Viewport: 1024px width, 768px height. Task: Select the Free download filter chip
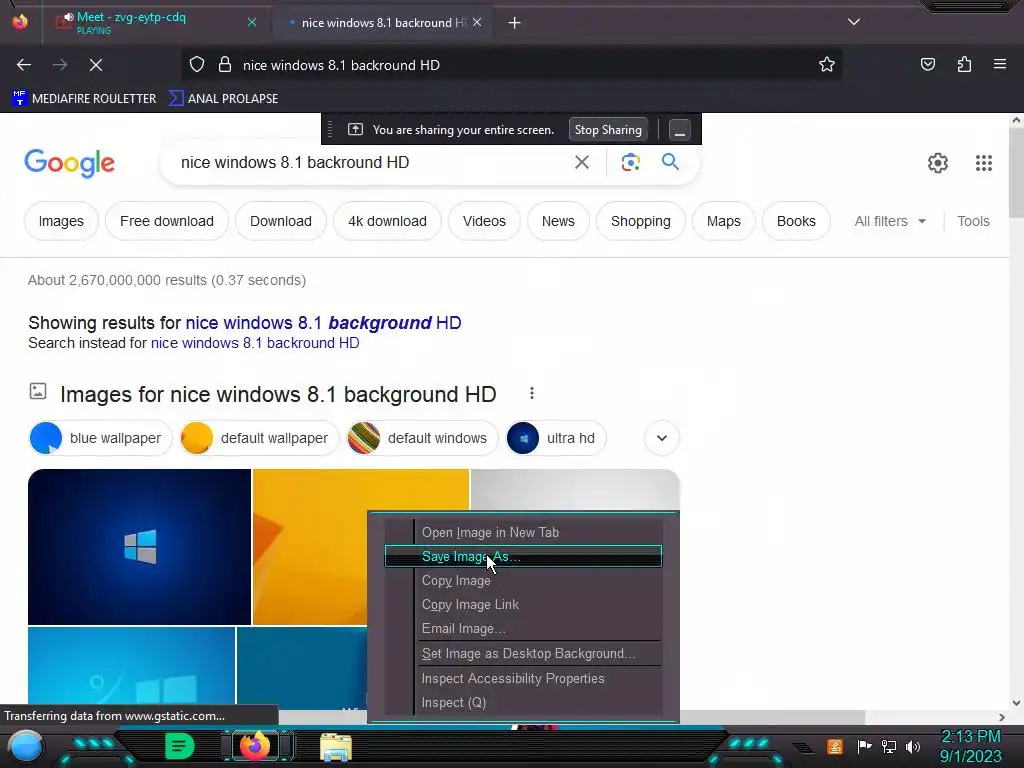coord(167,221)
